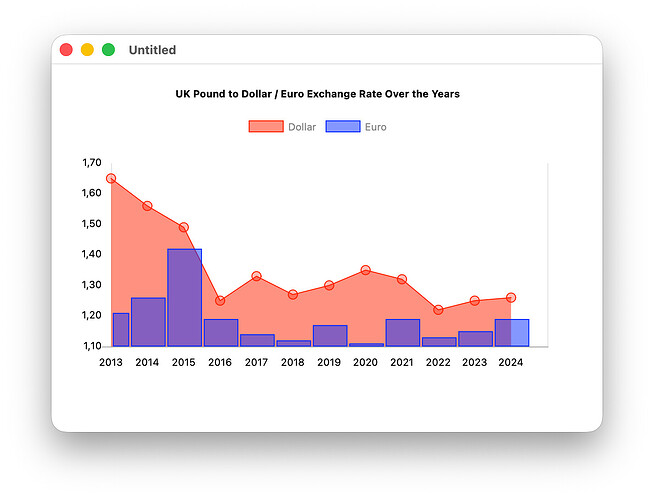Click the Dollar legend text label
654x500 pixels.
[x=302, y=127]
